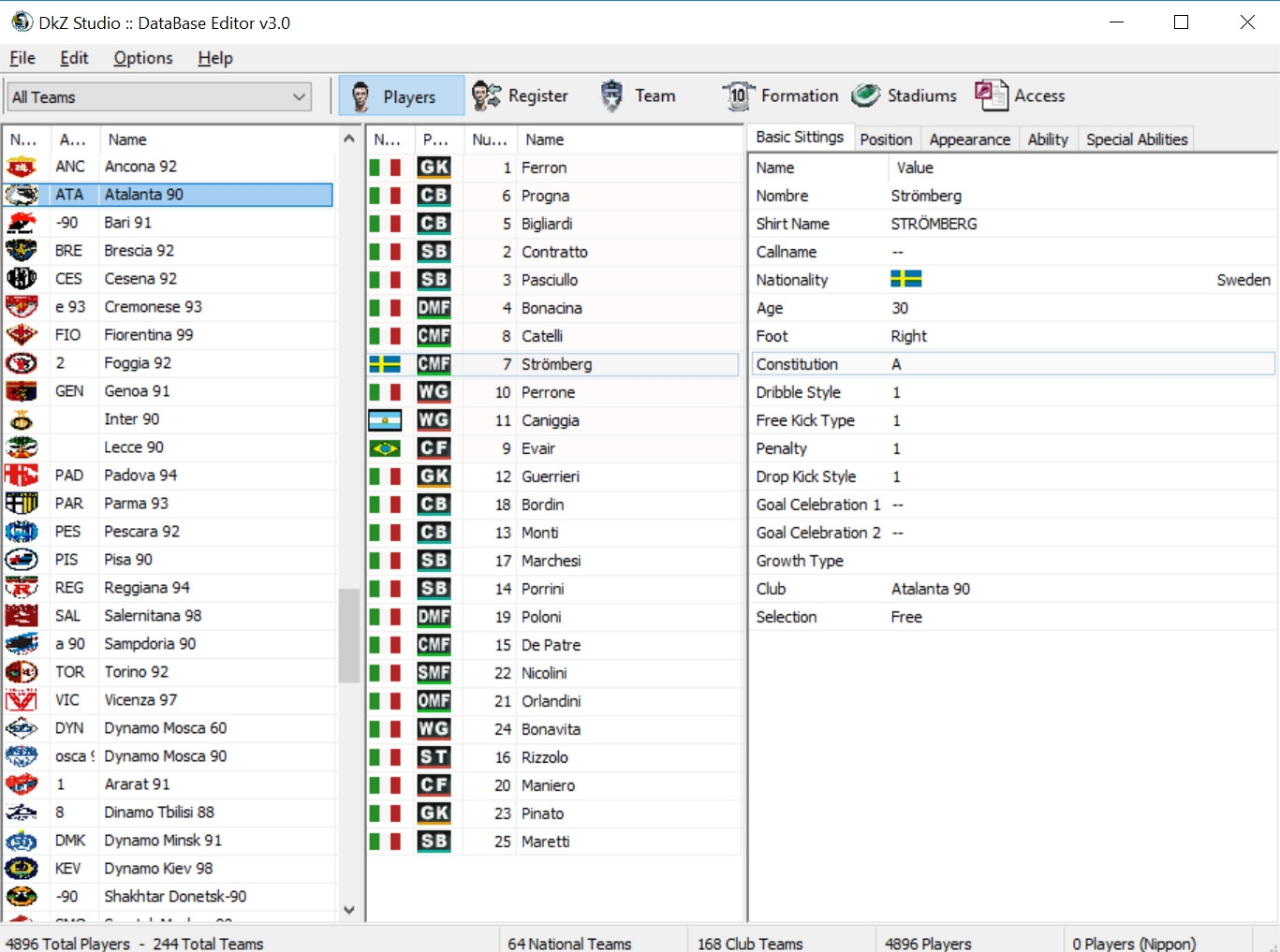
Task: Click the CF position badge for Maniero
Action: (434, 785)
